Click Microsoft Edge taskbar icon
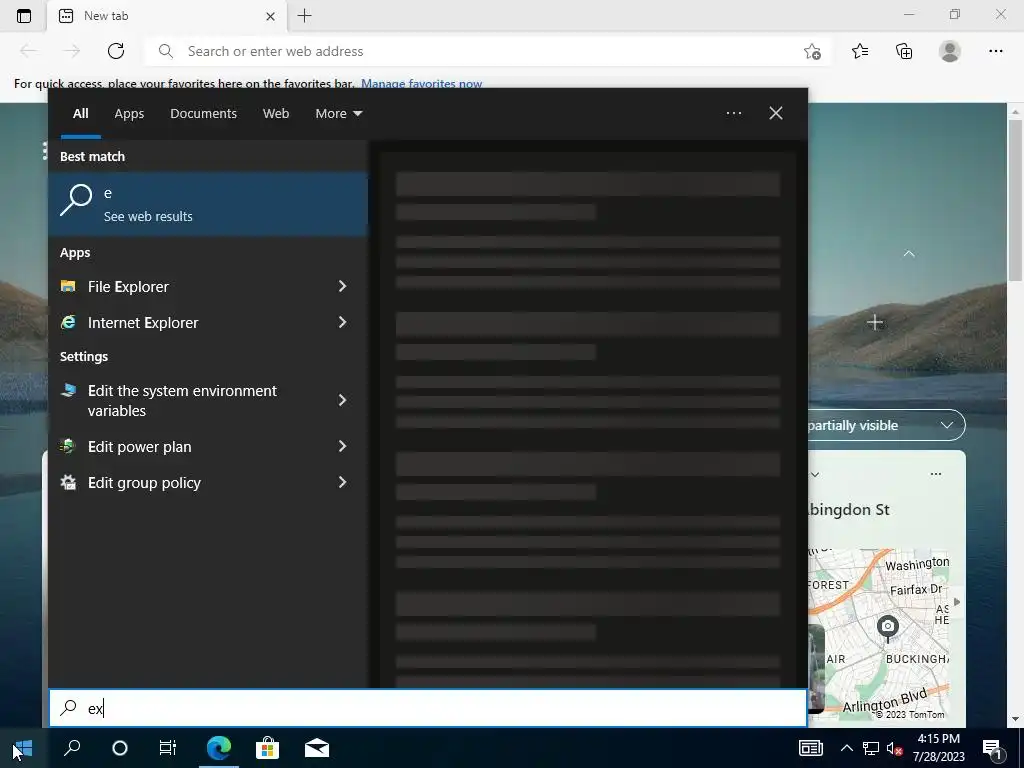 (219, 748)
